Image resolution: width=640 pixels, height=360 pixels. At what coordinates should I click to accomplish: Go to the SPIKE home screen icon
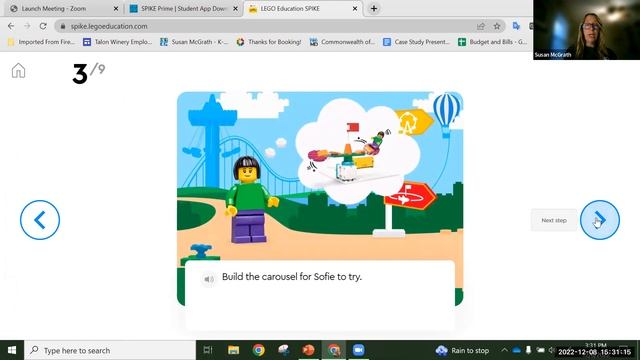click(x=18, y=71)
